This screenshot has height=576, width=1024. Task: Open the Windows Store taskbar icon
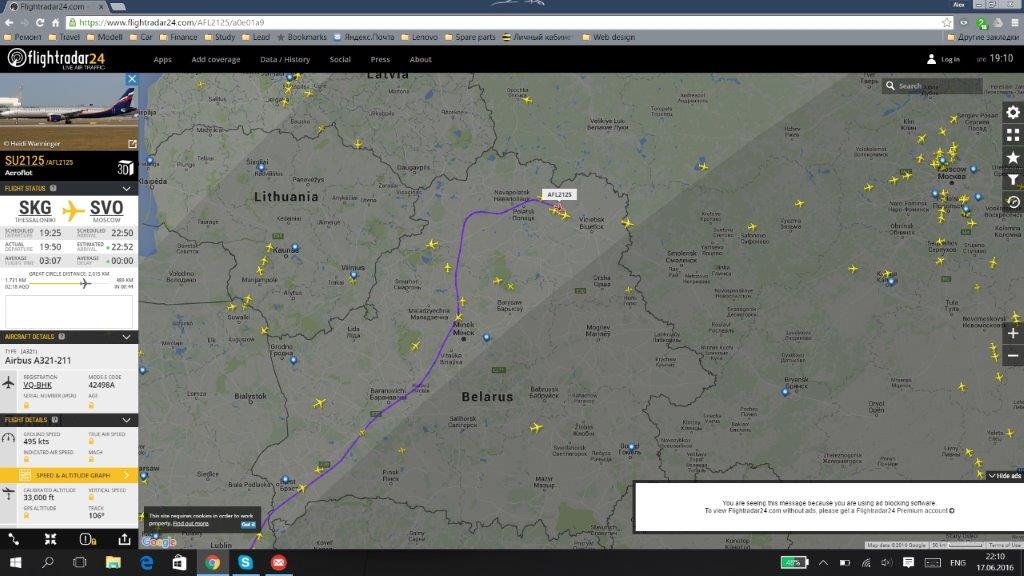[179, 562]
